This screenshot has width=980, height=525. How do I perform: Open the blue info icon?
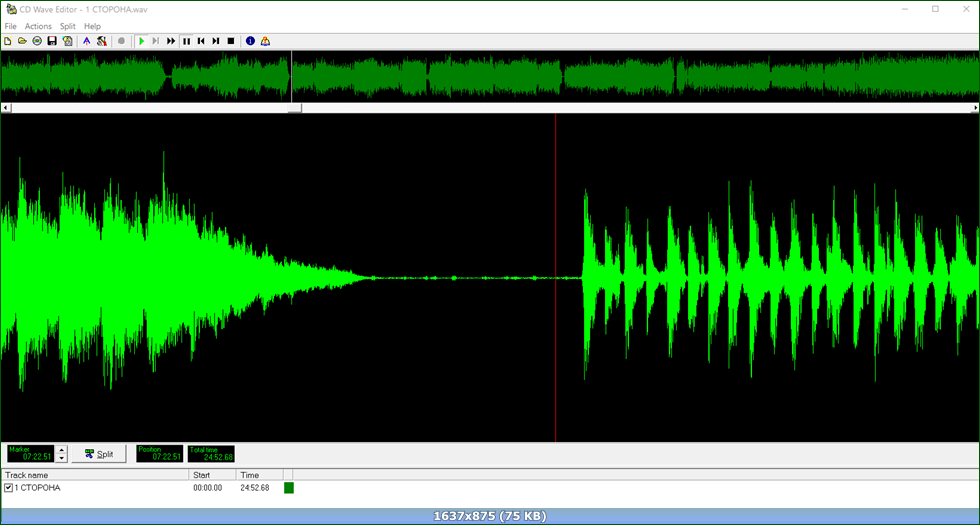pos(251,41)
